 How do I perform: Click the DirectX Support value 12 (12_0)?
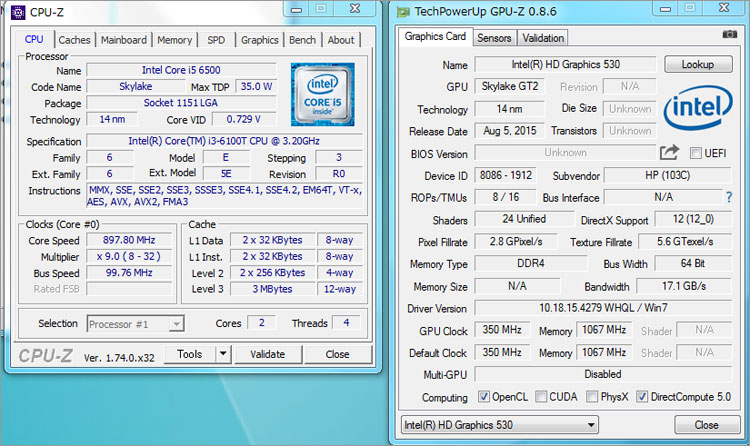(x=694, y=219)
